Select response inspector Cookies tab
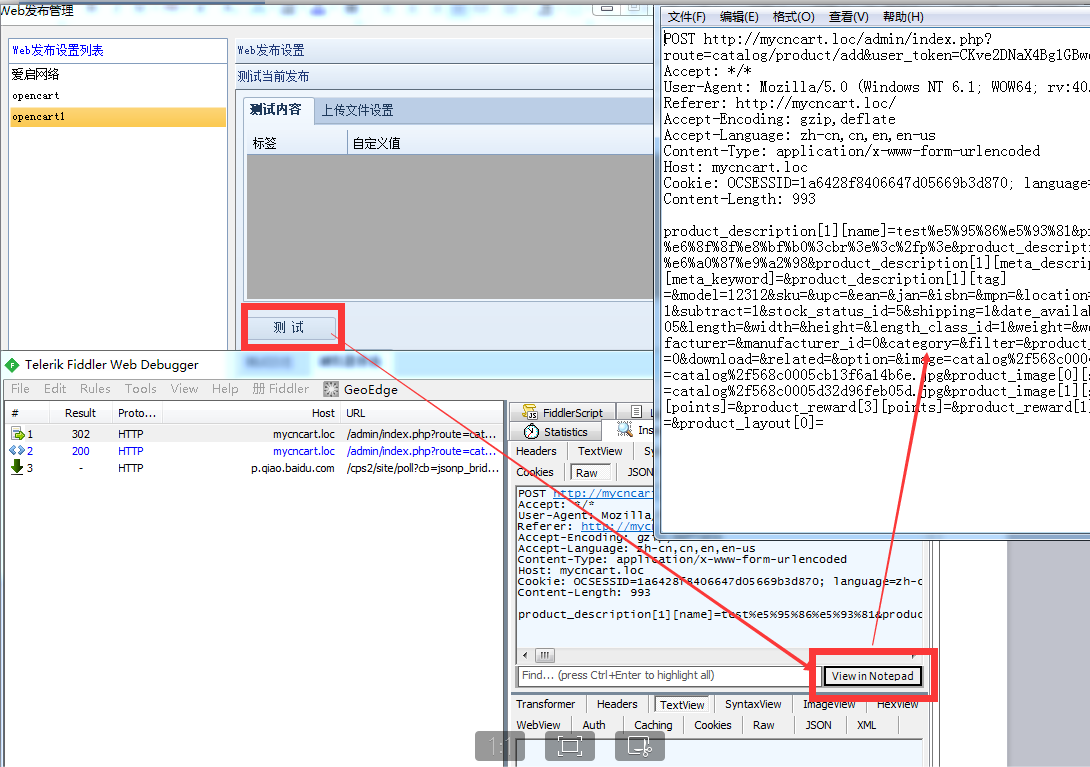The height and width of the screenshot is (767, 1090). (713, 725)
